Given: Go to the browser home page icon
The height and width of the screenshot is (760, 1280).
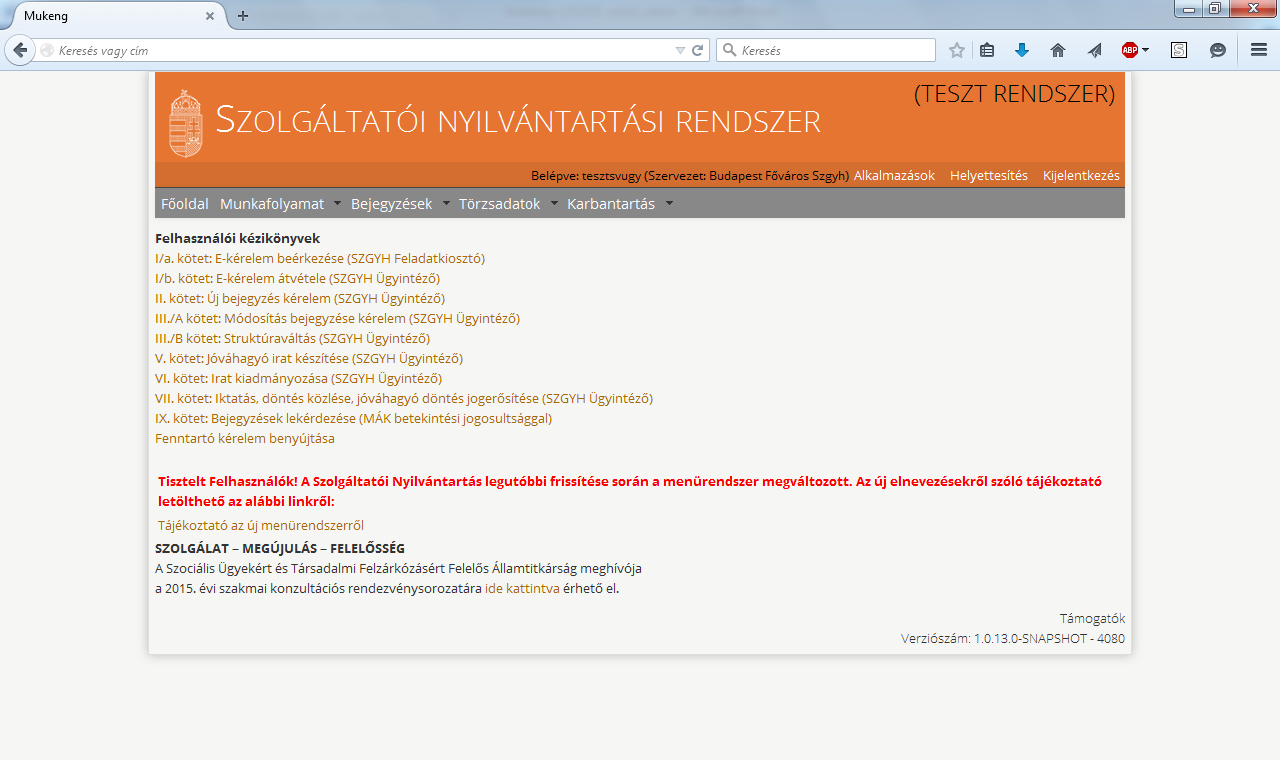Looking at the screenshot, I should click(x=1058, y=50).
